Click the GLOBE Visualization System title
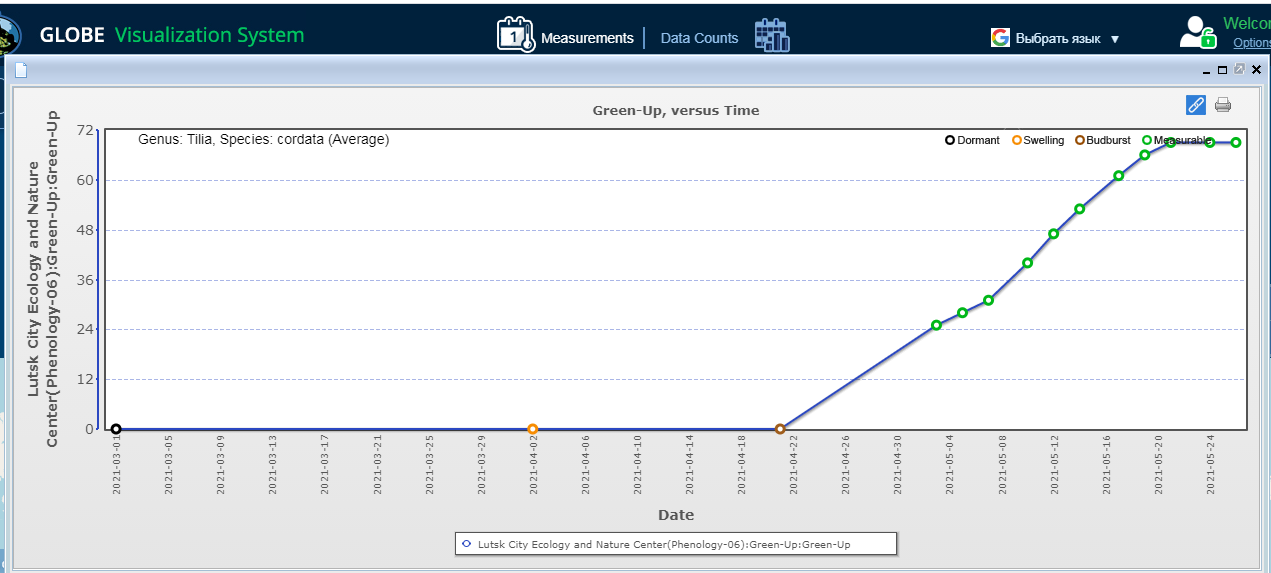1271x573 pixels. [x=172, y=35]
